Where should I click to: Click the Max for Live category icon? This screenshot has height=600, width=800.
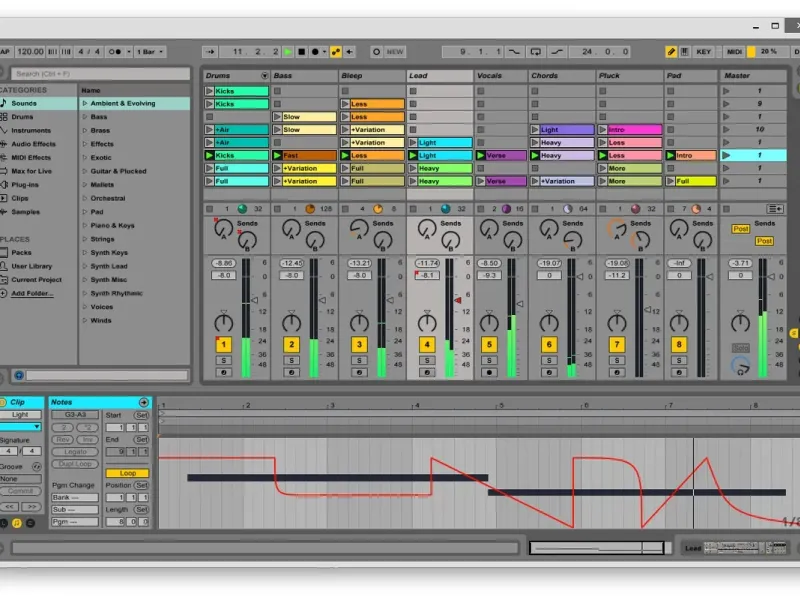click(x=4, y=171)
